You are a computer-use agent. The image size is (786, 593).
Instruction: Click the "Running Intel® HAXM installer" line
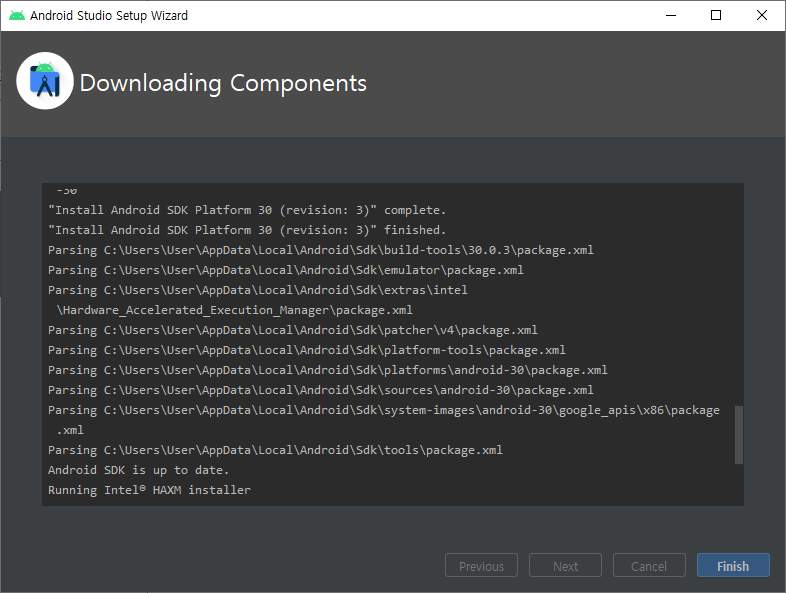click(x=149, y=490)
